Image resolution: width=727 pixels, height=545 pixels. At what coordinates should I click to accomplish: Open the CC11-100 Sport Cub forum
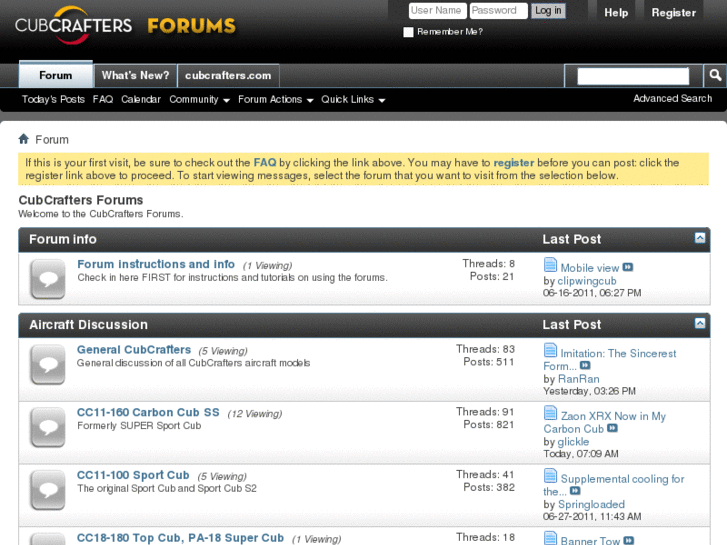[133, 475]
